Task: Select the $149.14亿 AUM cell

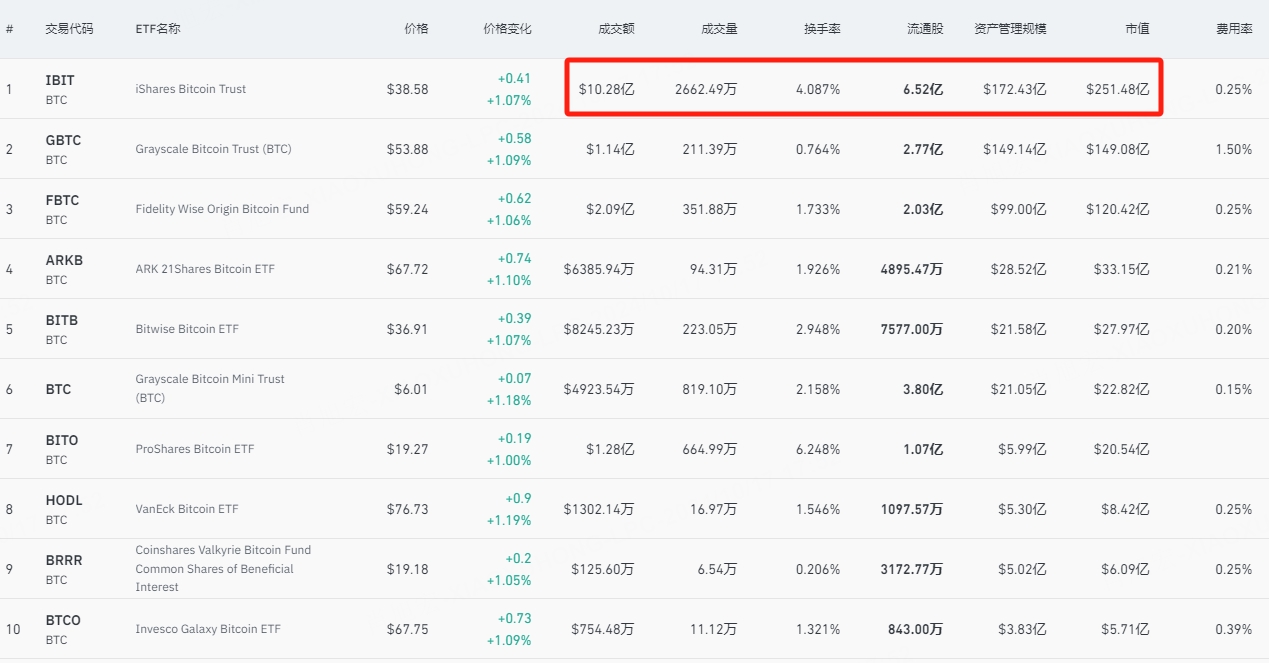Action: coord(1015,149)
